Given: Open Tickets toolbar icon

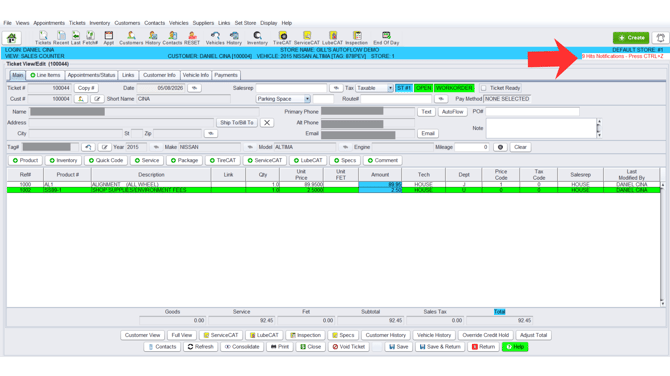Looking at the screenshot, I should [x=43, y=38].
